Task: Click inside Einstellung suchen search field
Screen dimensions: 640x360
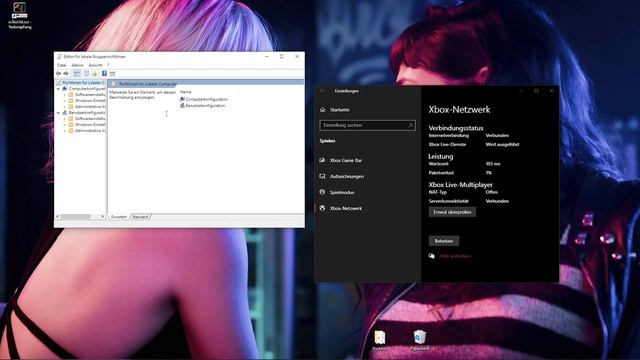Action: pyautogui.click(x=367, y=125)
